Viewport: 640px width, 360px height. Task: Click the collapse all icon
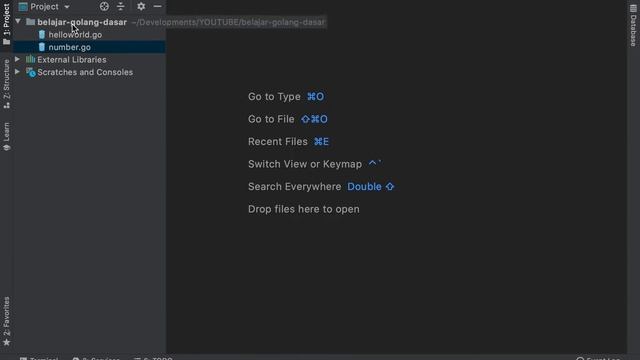click(120, 6)
